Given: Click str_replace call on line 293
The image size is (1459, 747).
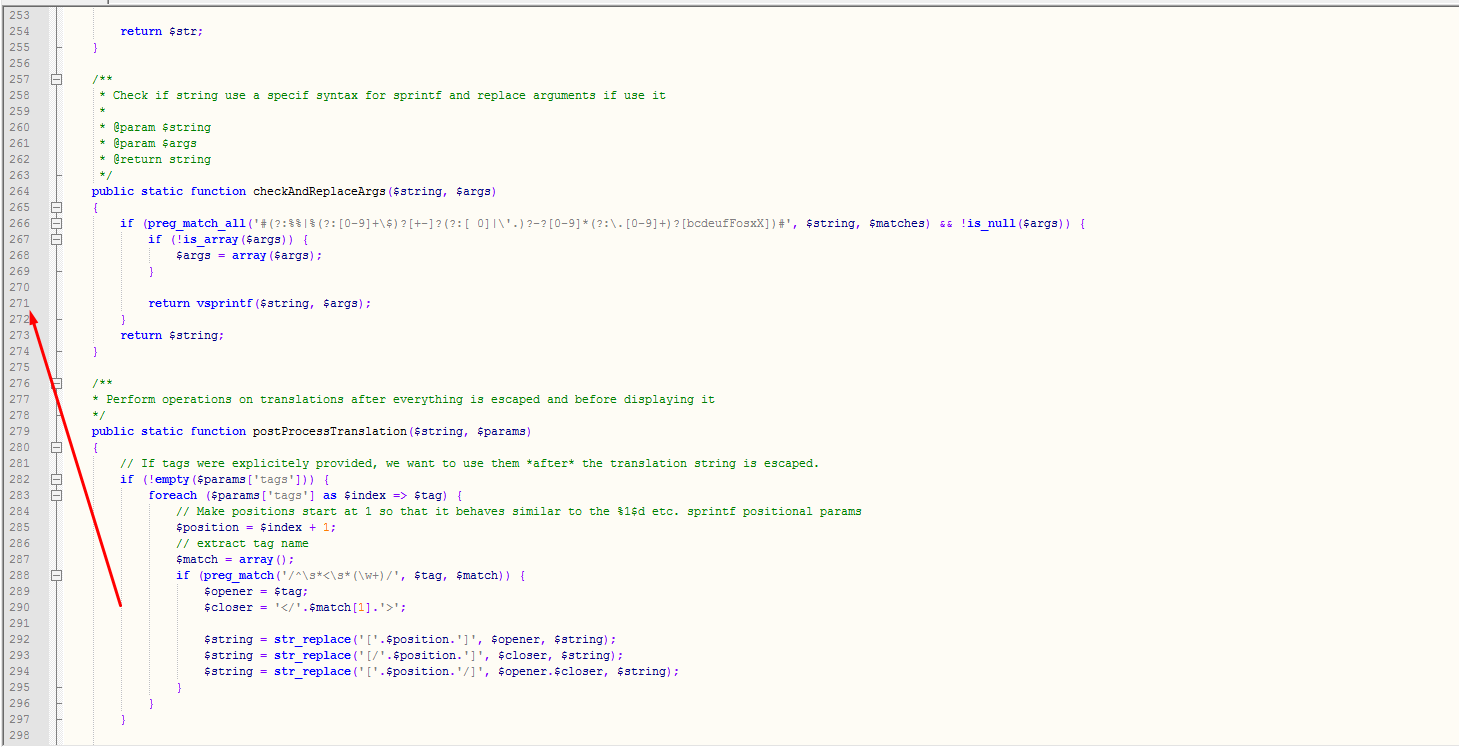Looking at the screenshot, I should (x=310, y=655).
